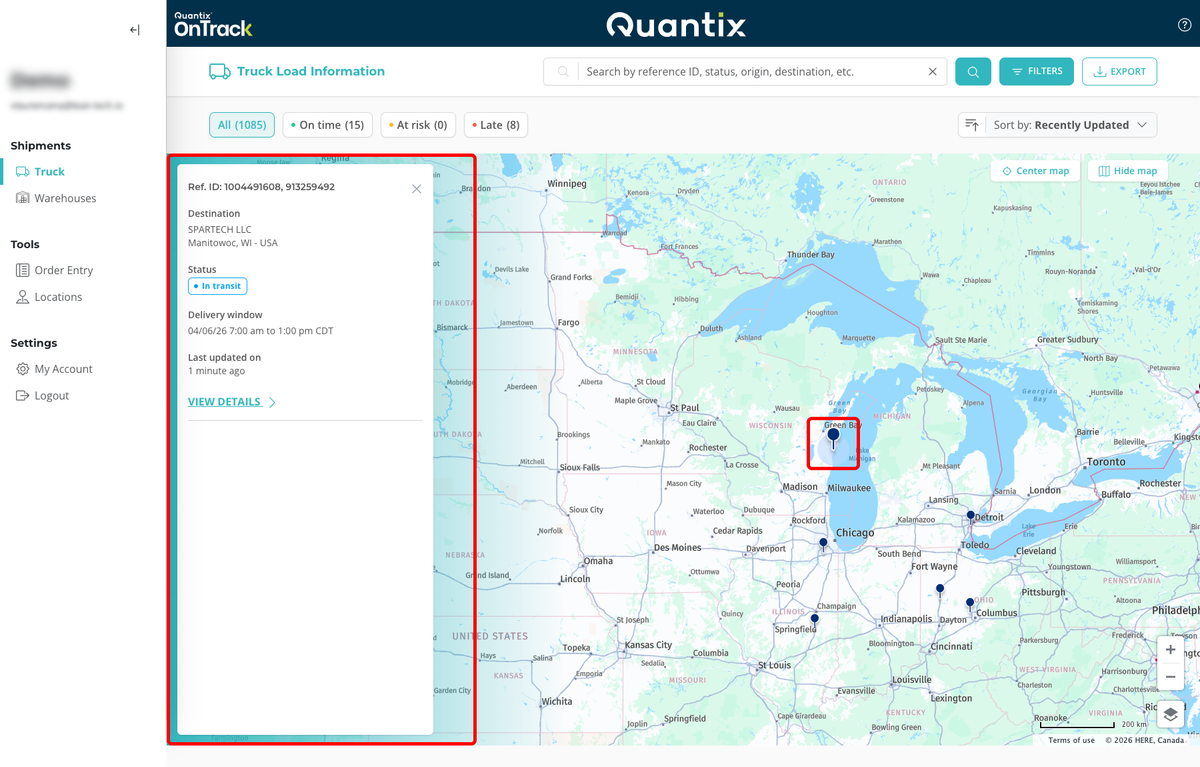Zoom in on the map
Image resolution: width=1200 pixels, height=767 pixels.
1170,650
